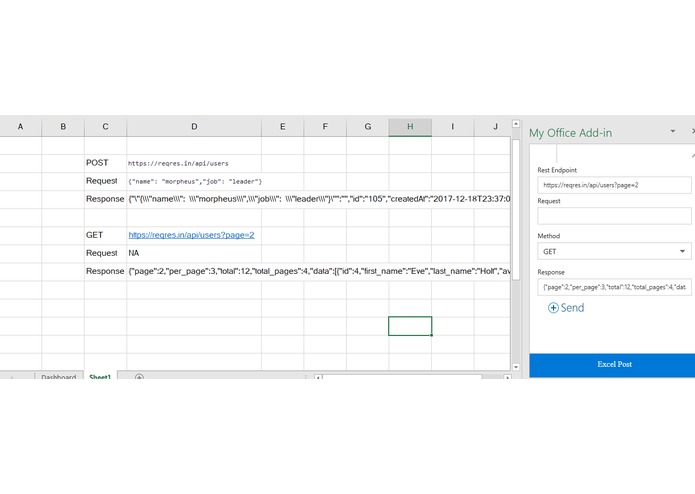695x494 pixels.
Task: Select the morpheus leader JSON request cell
Action: pos(194,181)
